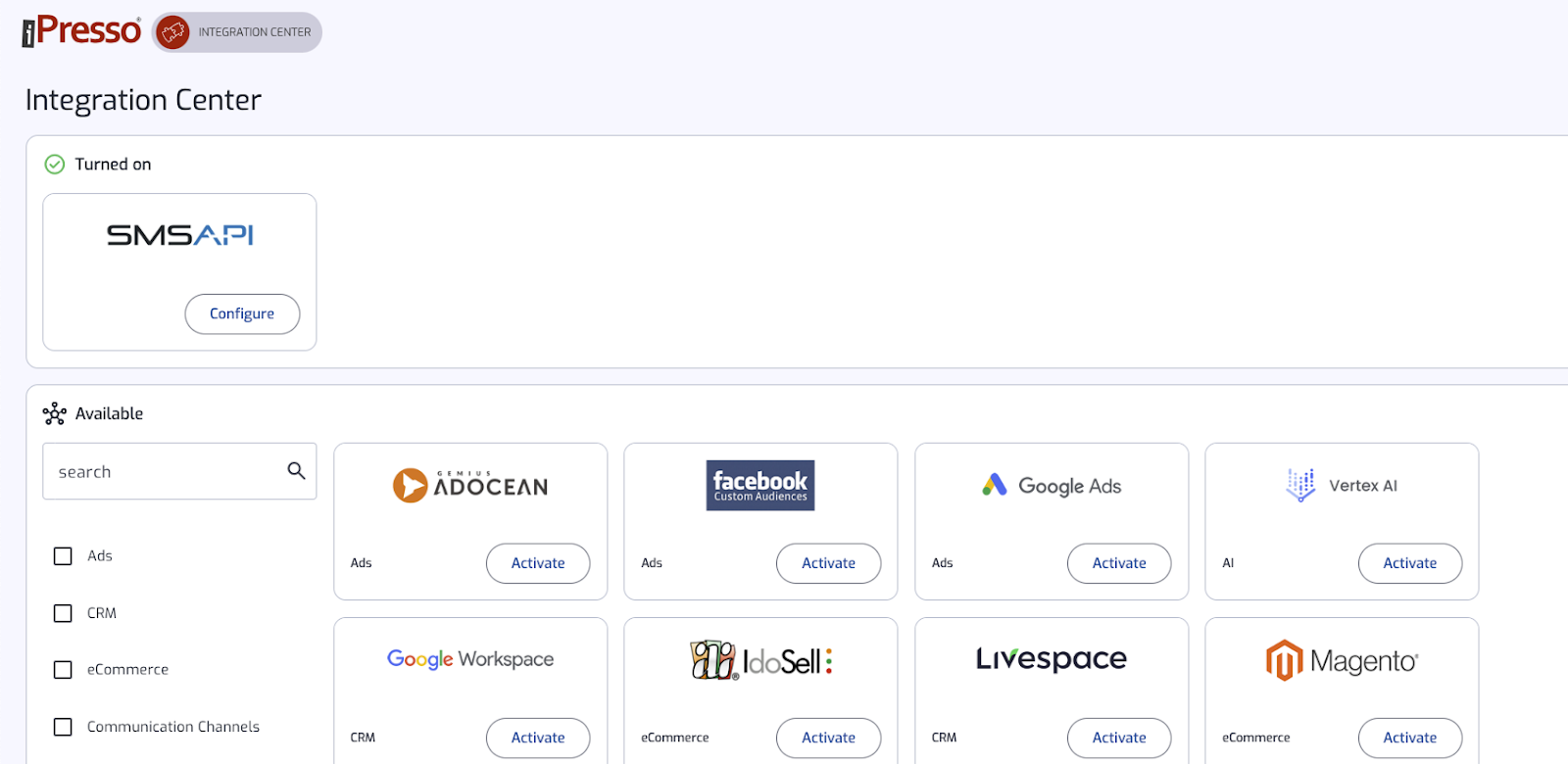Configure the SMSAPI integration
Screen dimensions: 1568x764
[242, 313]
